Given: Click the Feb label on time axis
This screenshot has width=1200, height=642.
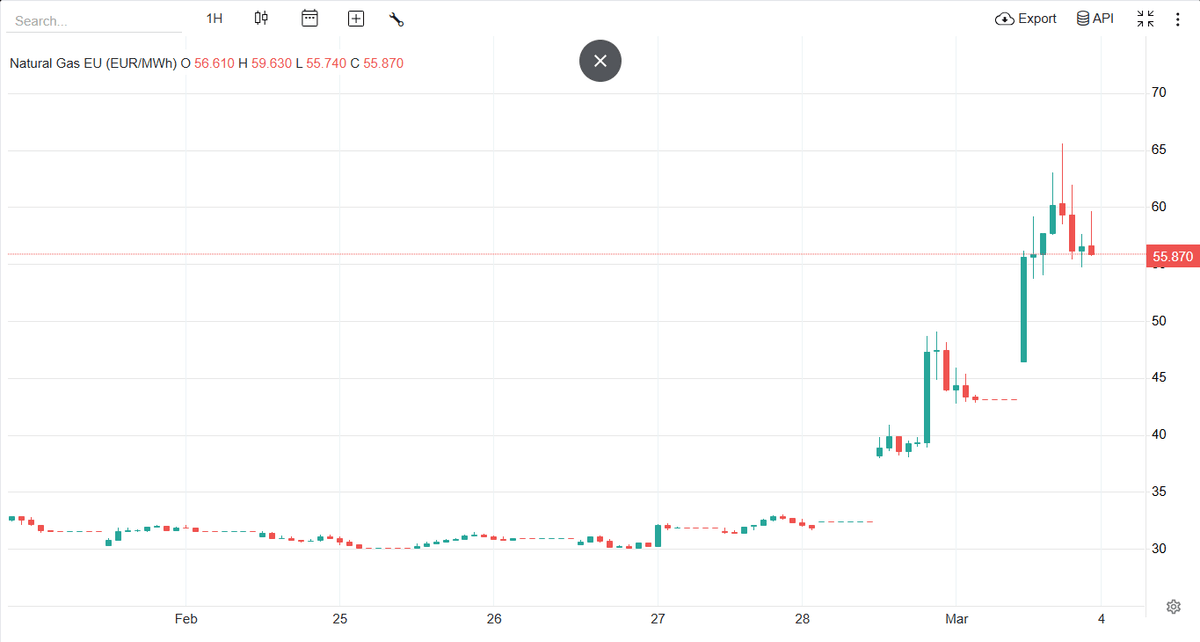Looking at the screenshot, I should point(186,619).
